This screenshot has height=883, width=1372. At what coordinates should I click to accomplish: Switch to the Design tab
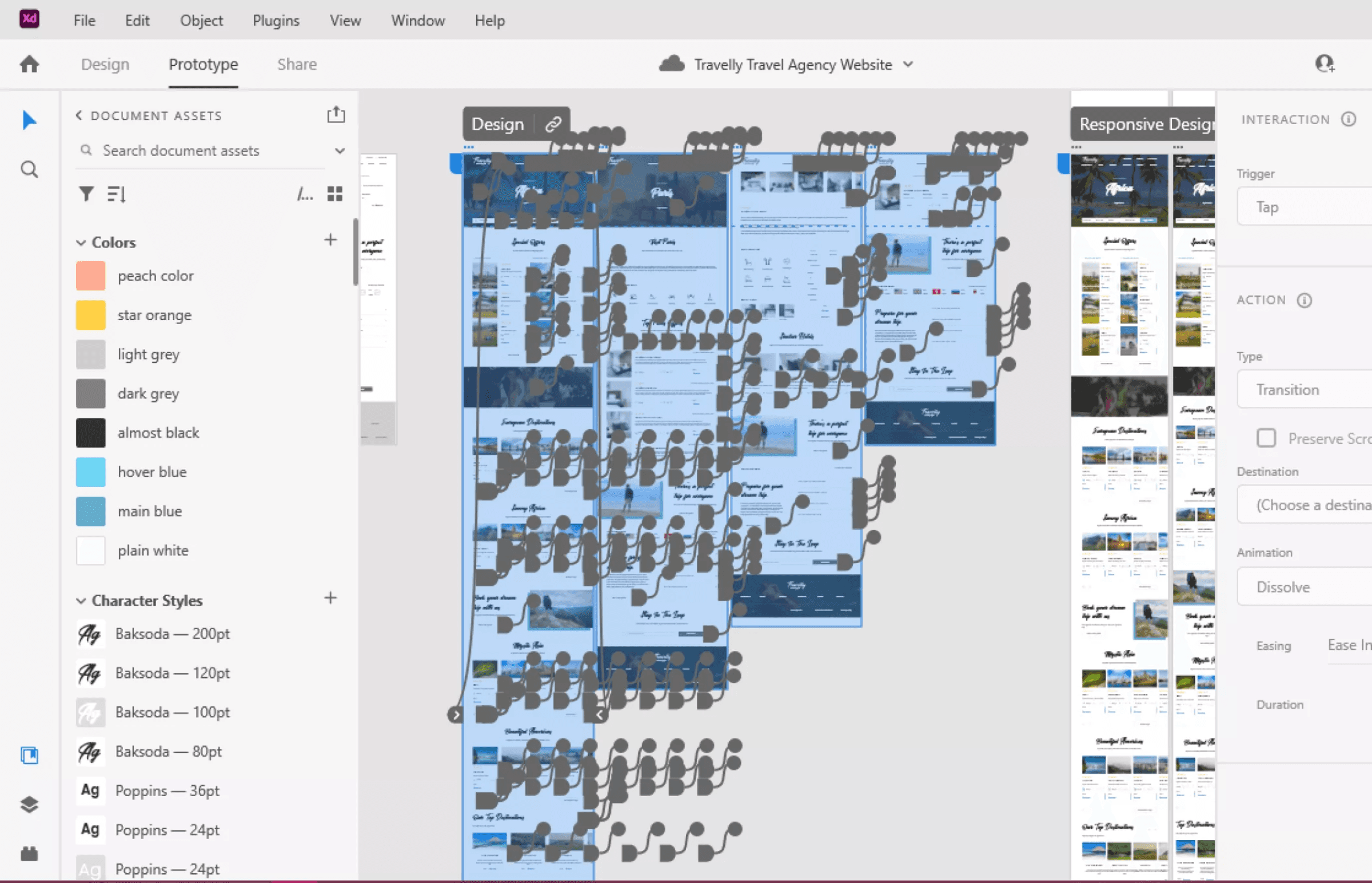(105, 64)
